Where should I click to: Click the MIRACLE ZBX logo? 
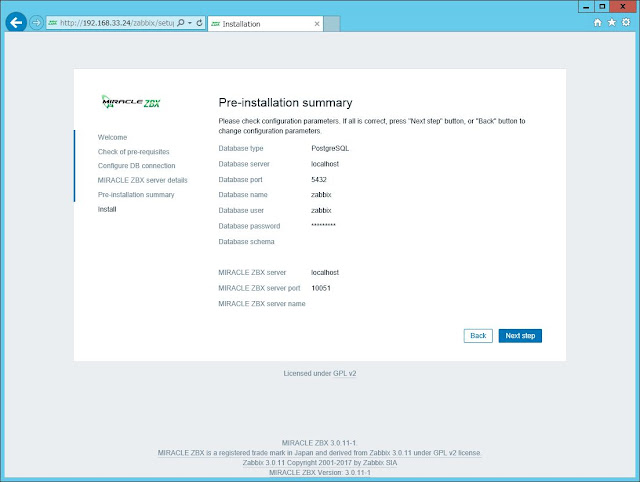click(131, 102)
